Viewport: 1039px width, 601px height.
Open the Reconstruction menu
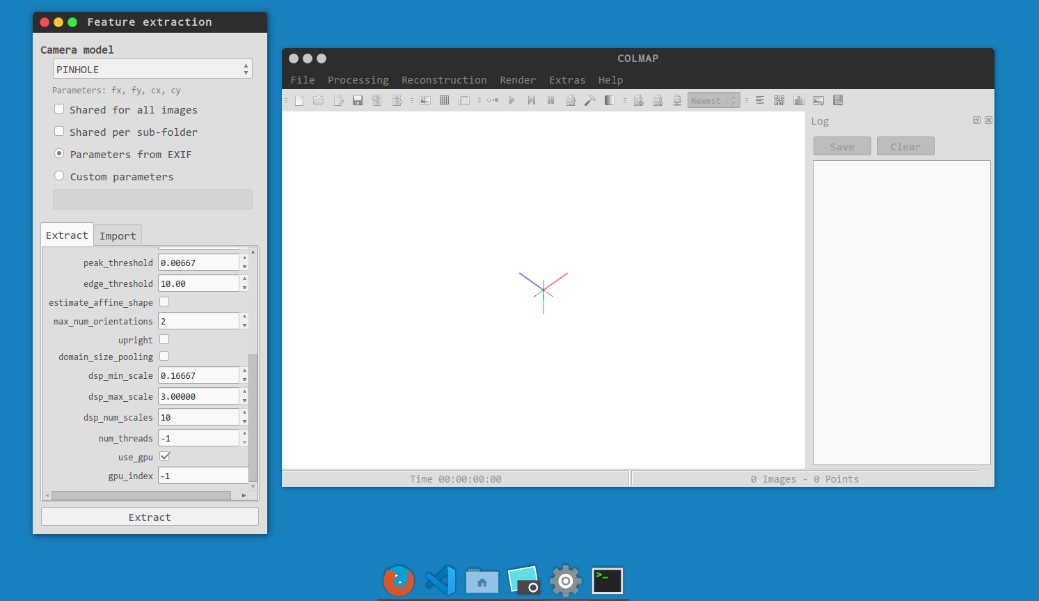(x=444, y=80)
